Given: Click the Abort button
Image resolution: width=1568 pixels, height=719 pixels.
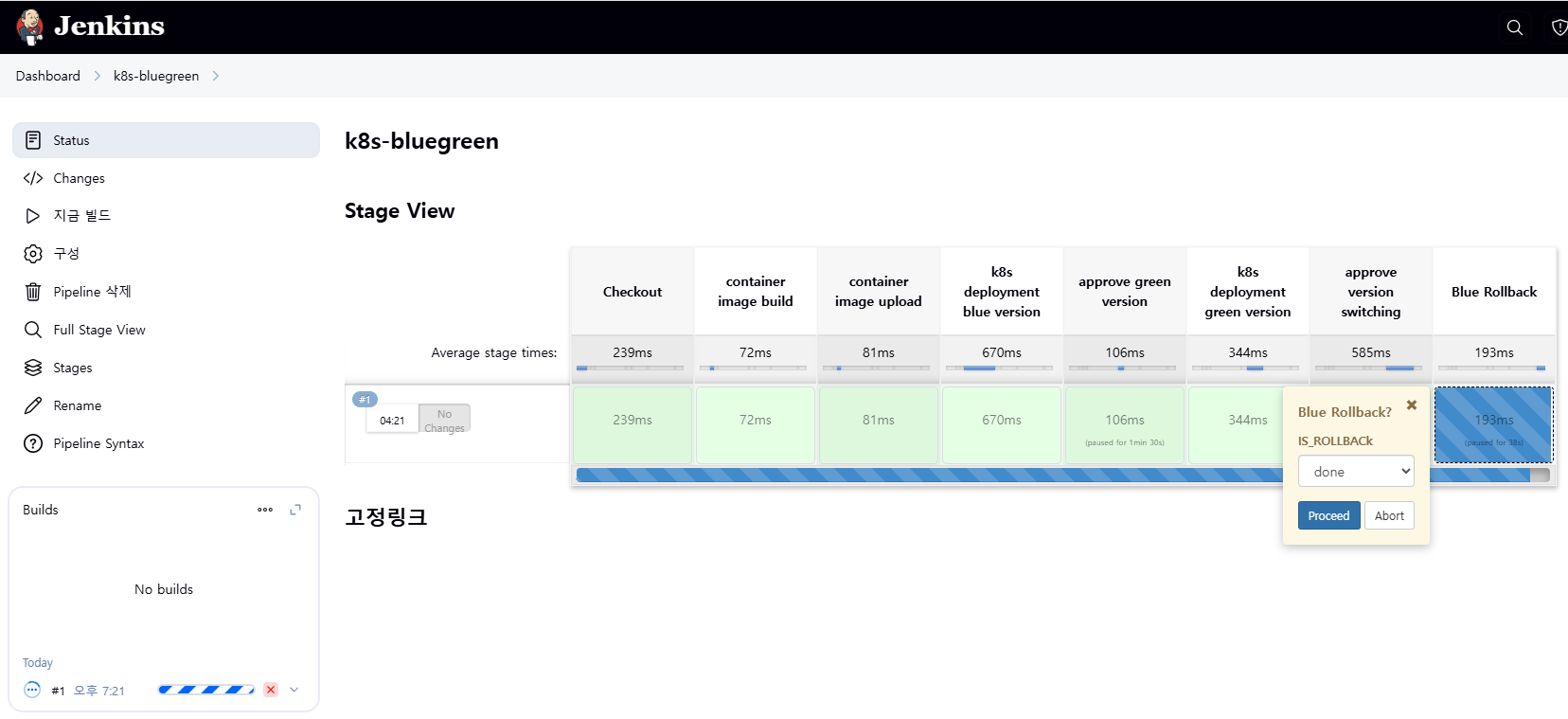Looking at the screenshot, I should (1389, 515).
